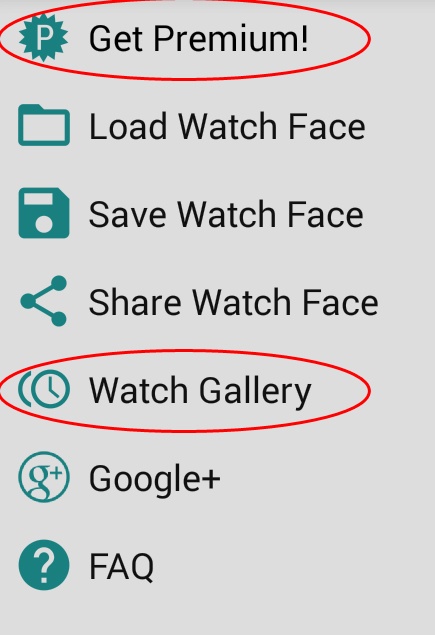This screenshot has width=435, height=635.
Task: Click the word Gallery
Action: tap(256, 391)
